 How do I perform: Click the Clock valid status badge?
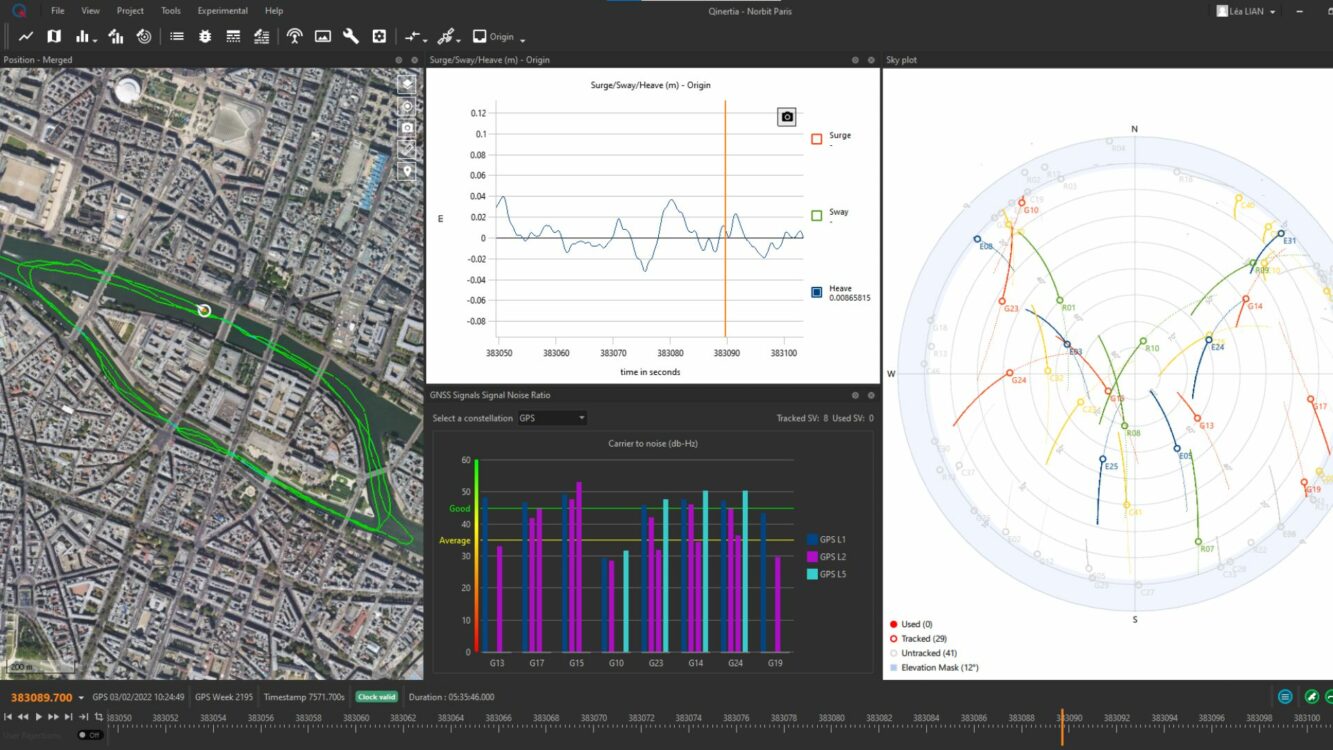(x=377, y=697)
